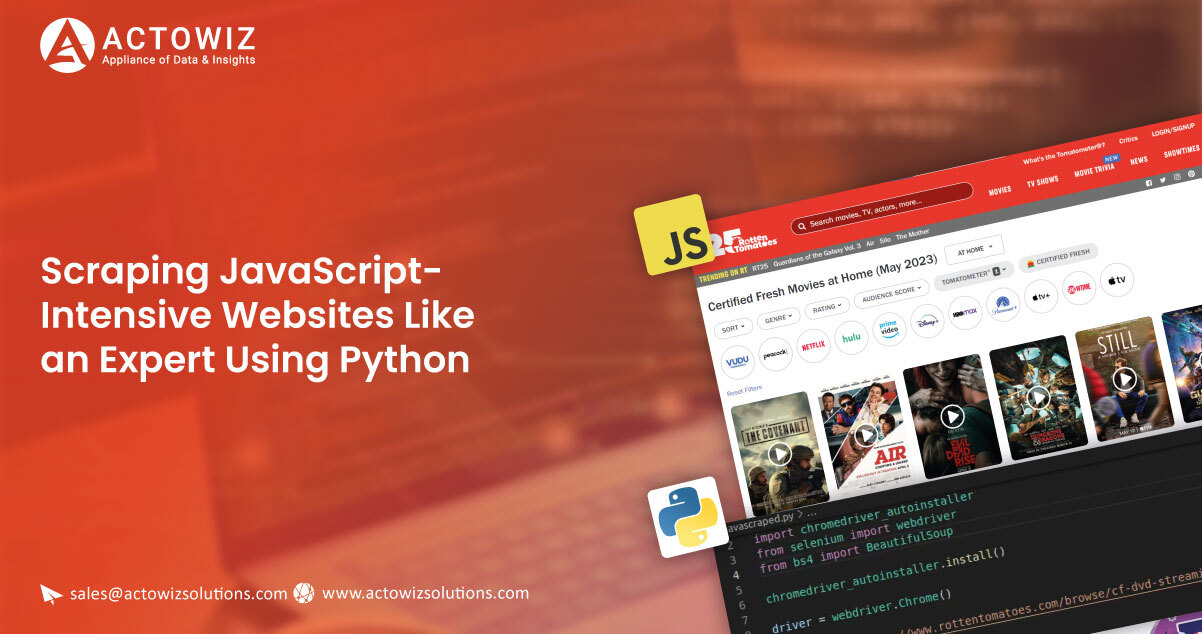Open the Sort dropdown

click(732, 327)
